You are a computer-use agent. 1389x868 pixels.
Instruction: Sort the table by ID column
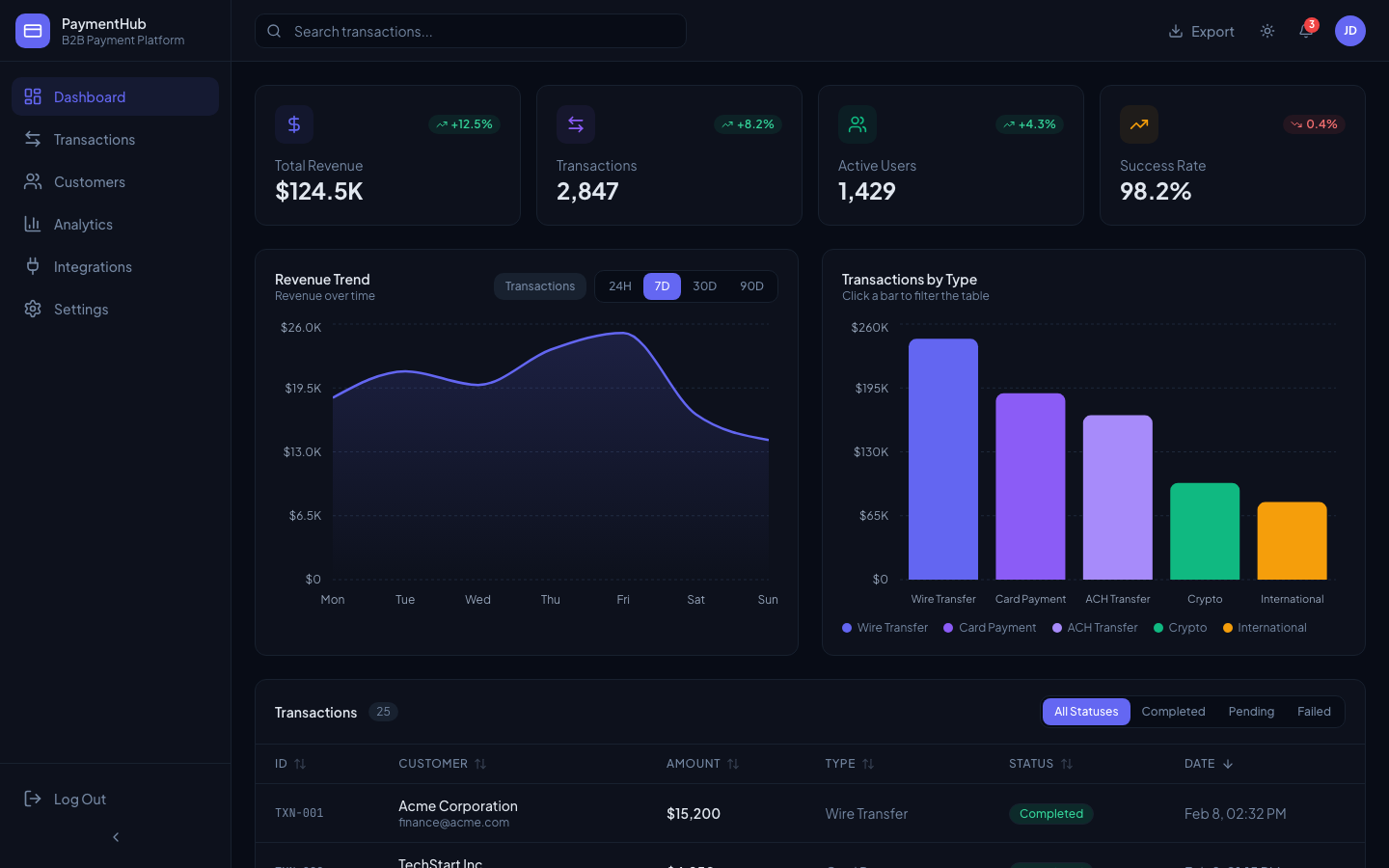290,764
